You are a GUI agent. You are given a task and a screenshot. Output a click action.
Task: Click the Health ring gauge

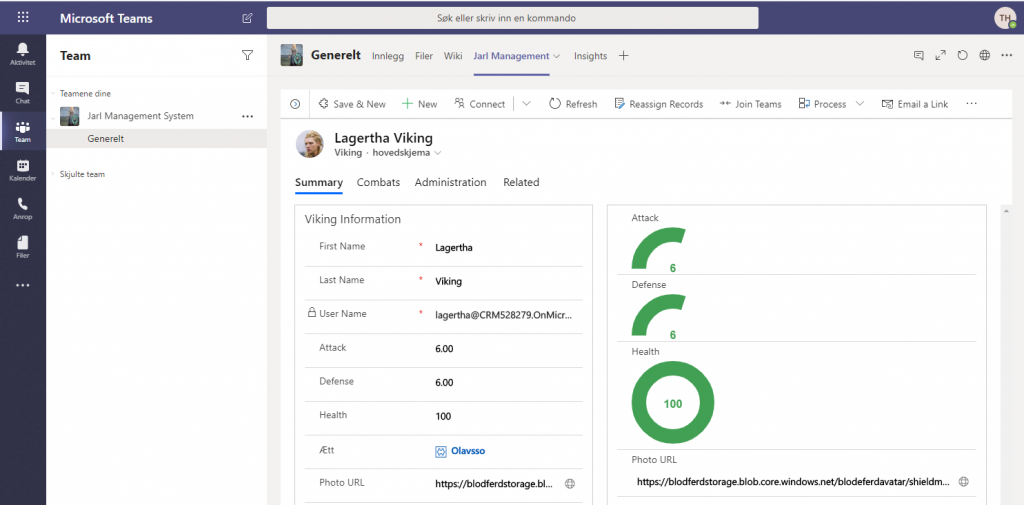[x=673, y=403]
